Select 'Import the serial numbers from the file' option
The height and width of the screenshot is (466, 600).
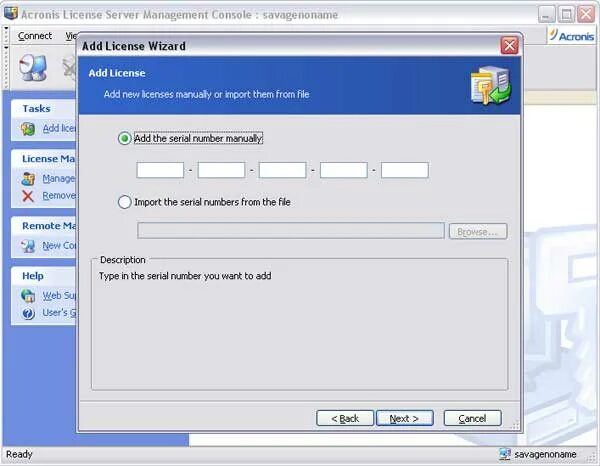coord(125,202)
